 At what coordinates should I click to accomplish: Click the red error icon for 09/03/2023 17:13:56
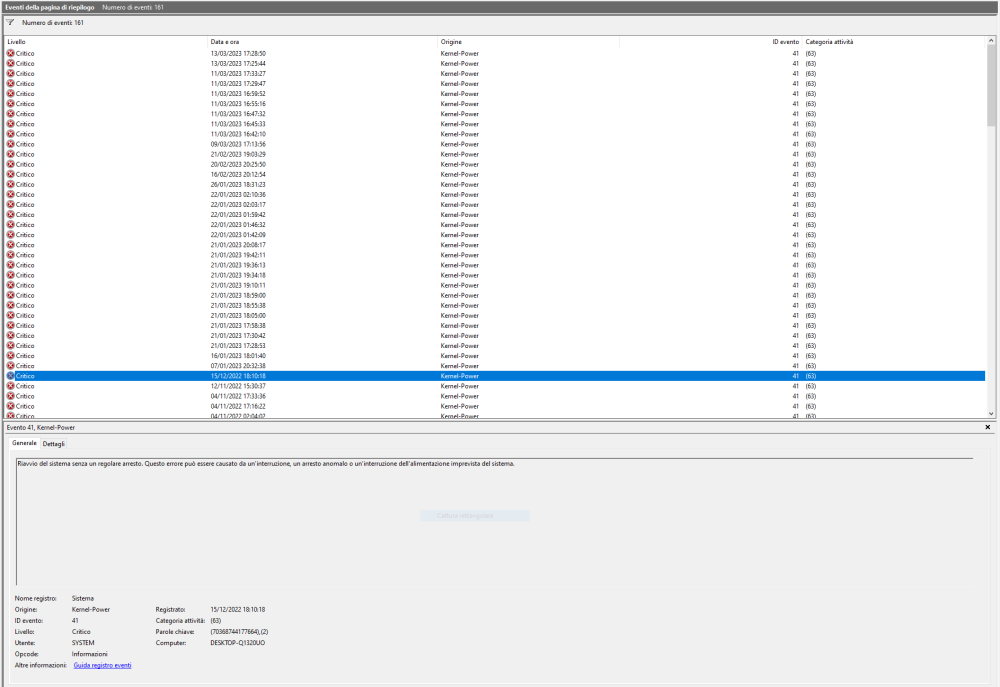(10, 144)
